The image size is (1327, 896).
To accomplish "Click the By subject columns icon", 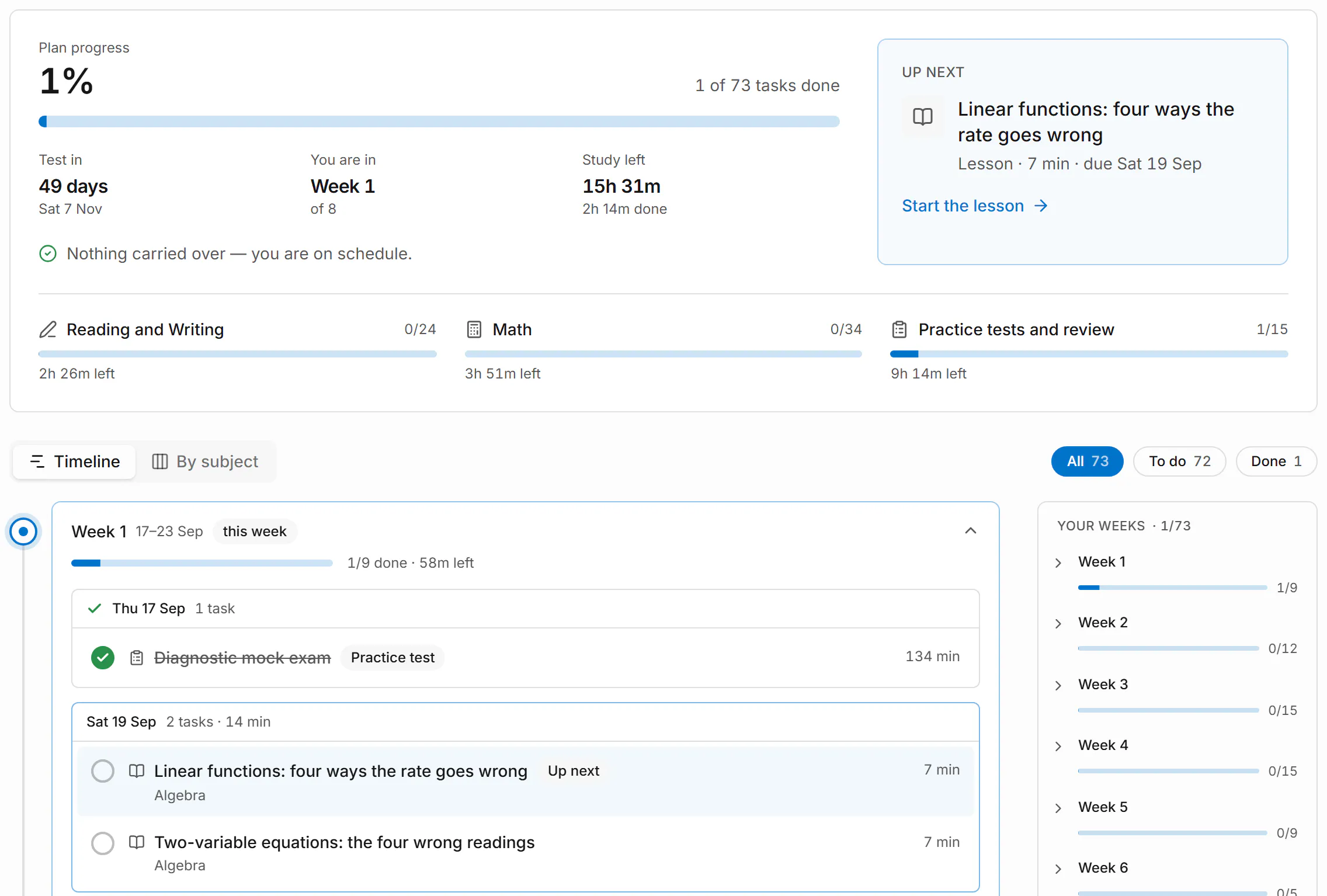I will click(159, 461).
